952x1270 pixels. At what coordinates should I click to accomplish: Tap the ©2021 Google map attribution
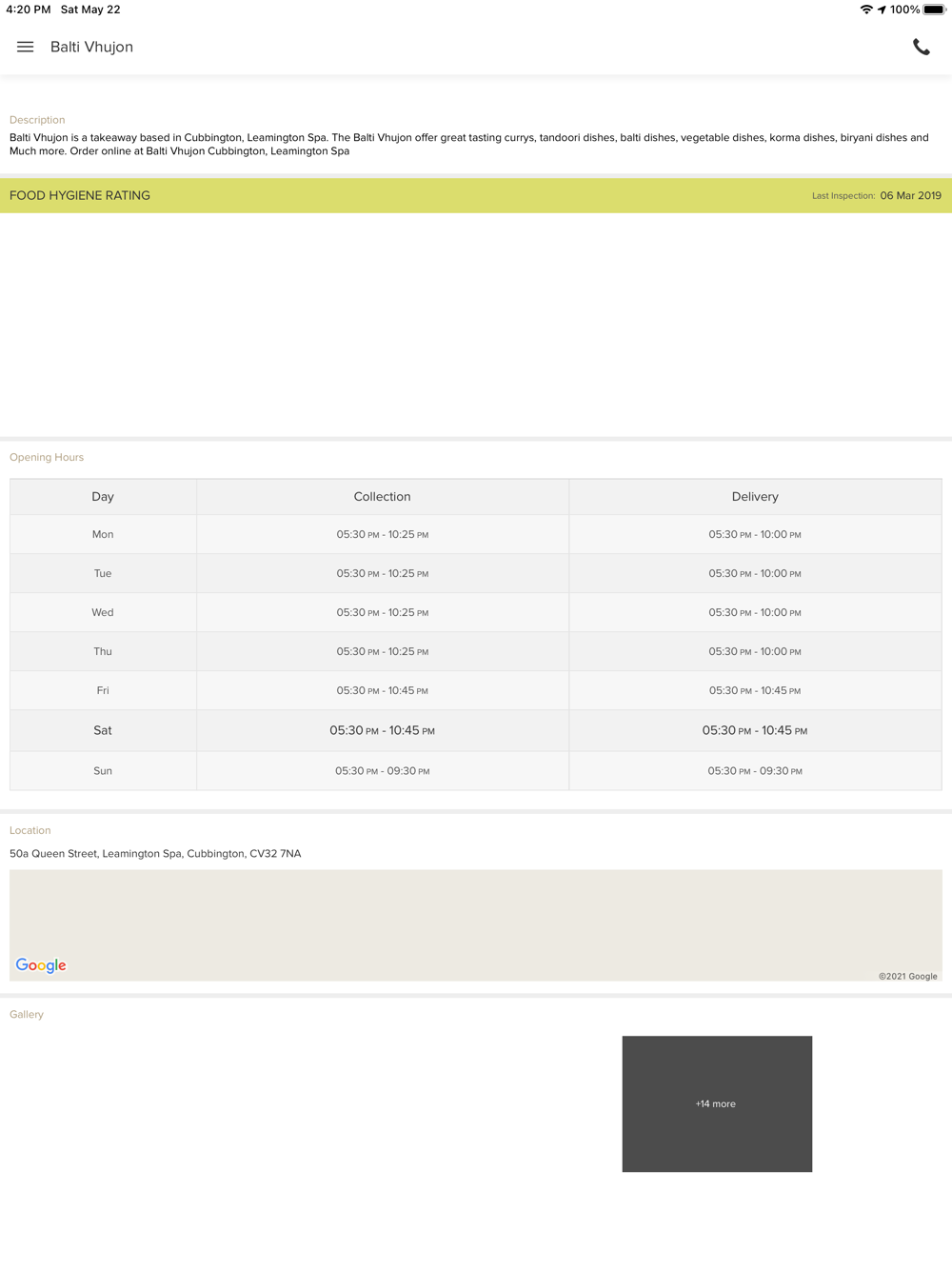click(908, 976)
